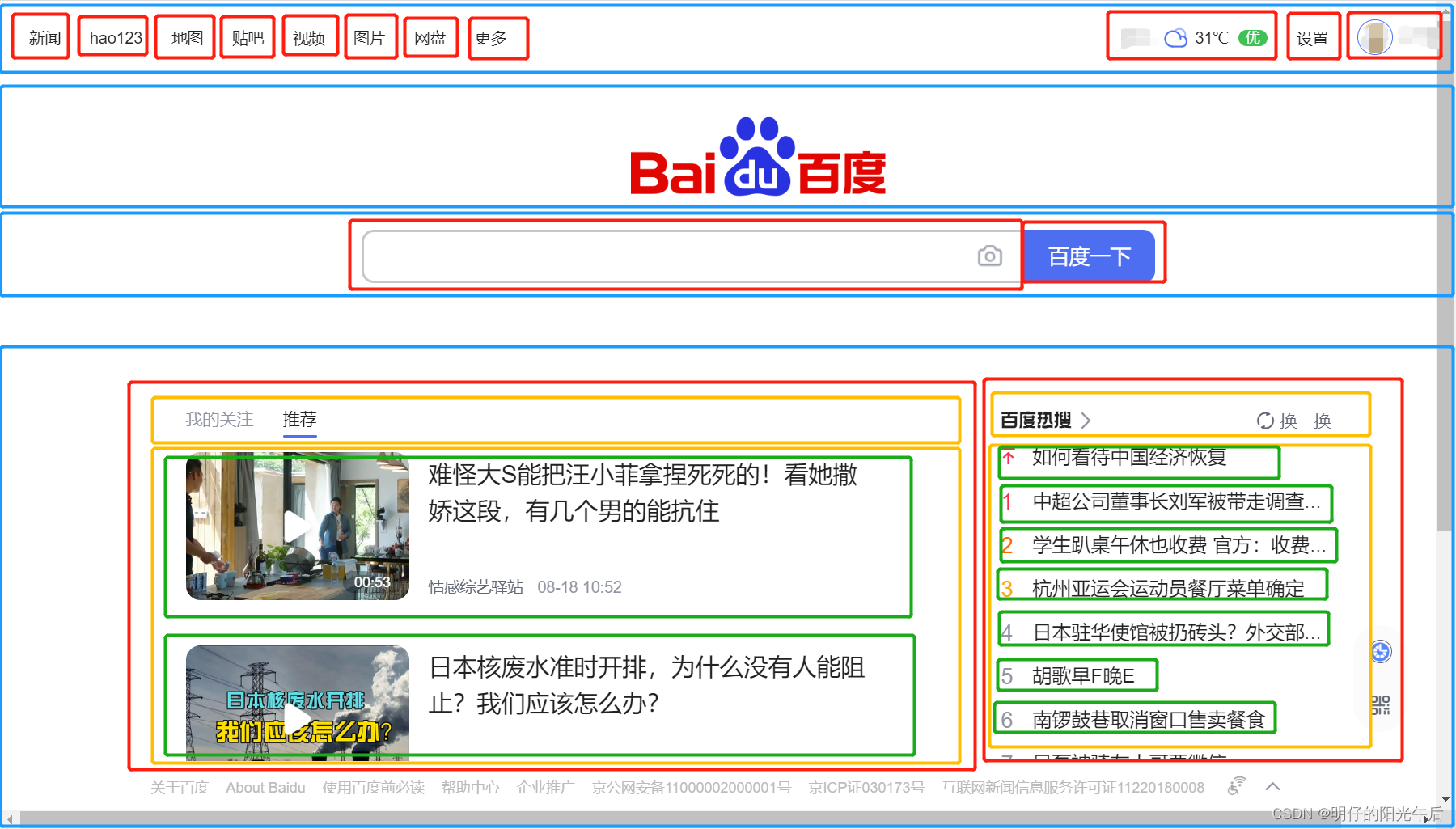Click the weather cloud icon
The image size is (1456, 829).
[1175, 38]
